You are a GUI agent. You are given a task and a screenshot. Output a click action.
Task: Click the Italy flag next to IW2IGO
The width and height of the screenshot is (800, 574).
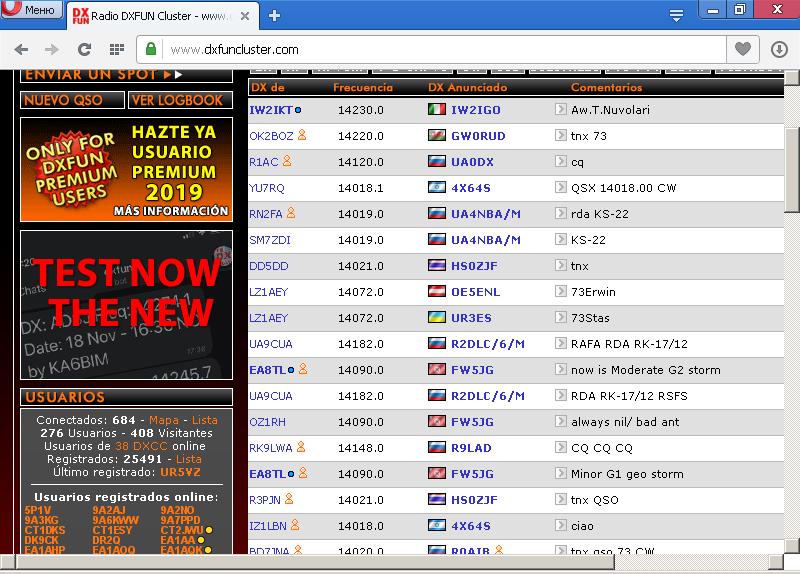(437, 109)
